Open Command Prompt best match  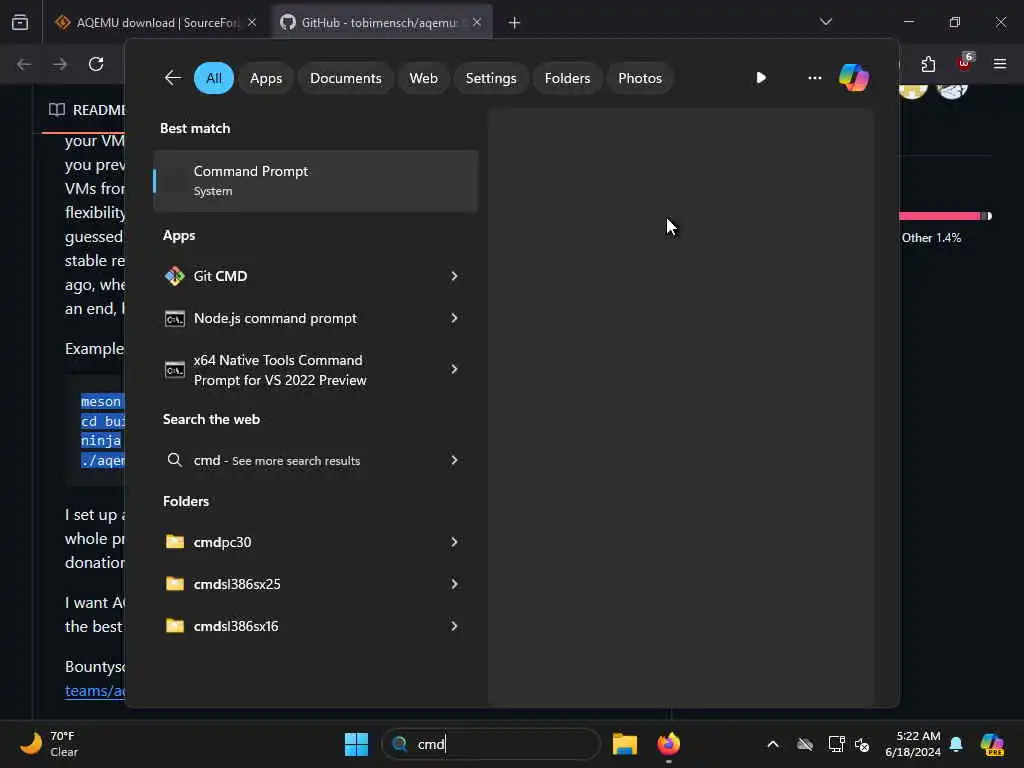tap(315, 181)
